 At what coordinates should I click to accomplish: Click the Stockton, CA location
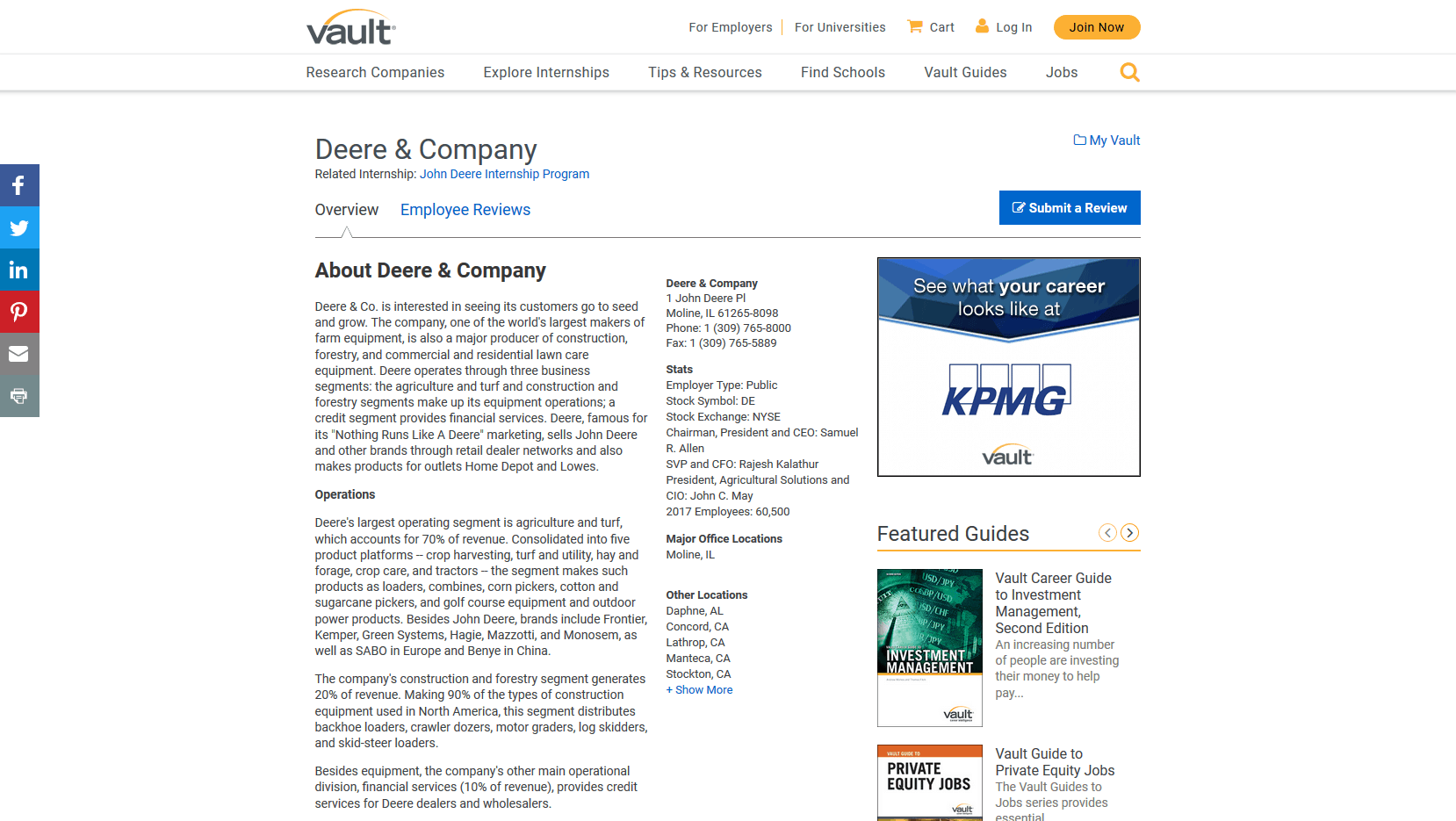coord(698,674)
